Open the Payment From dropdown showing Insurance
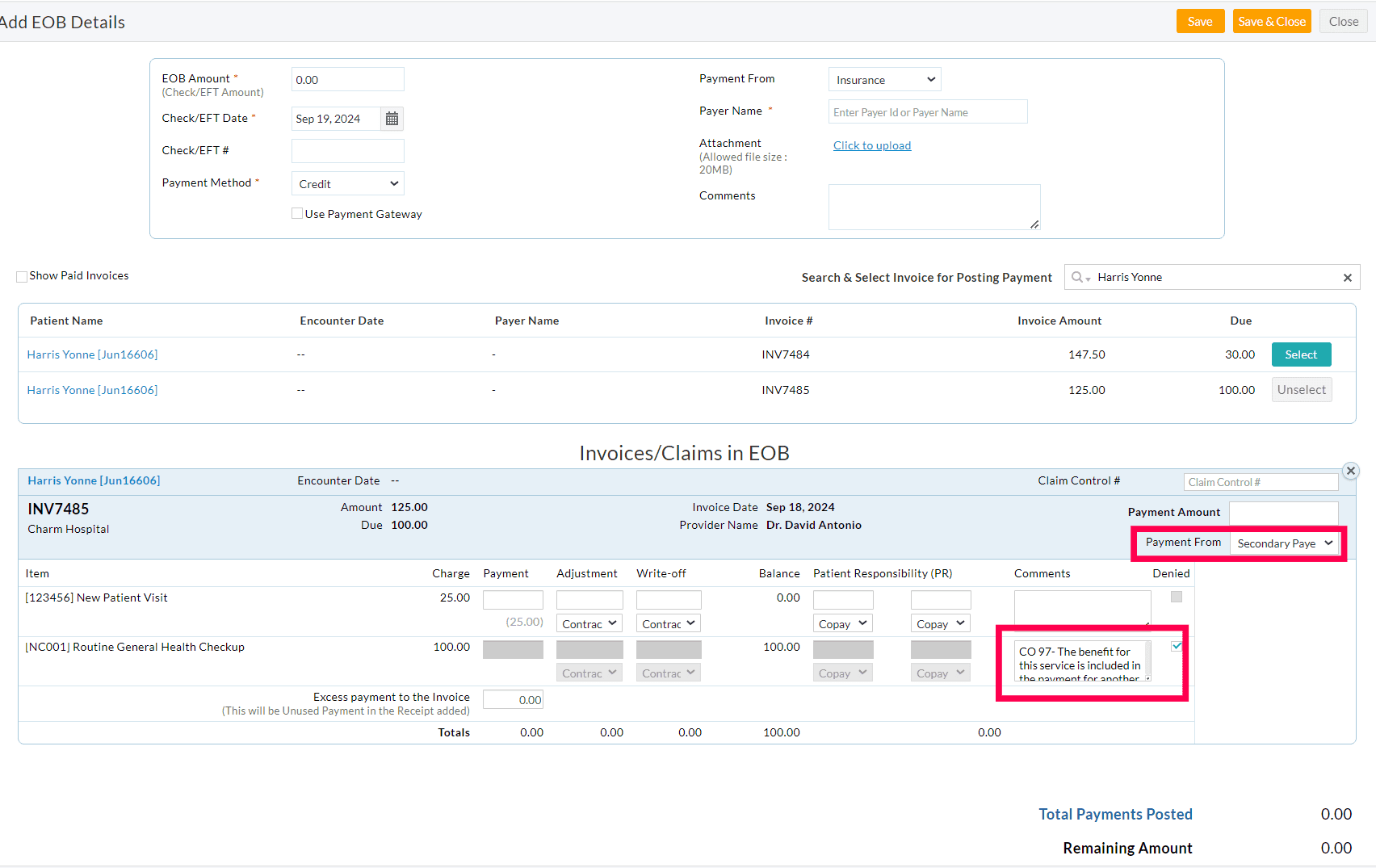This screenshot has height=868, width=1376. click(883, 79)
